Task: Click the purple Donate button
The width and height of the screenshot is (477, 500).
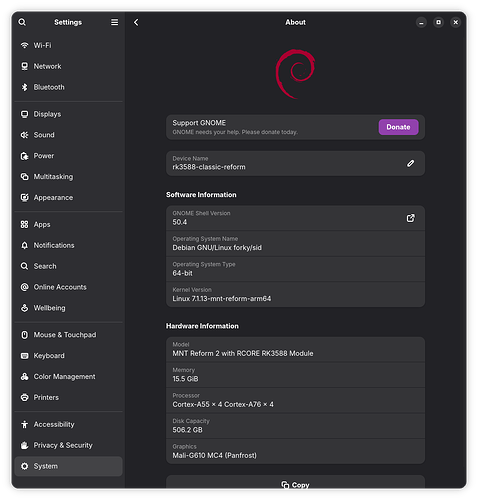Action: [x=398, y=127]
